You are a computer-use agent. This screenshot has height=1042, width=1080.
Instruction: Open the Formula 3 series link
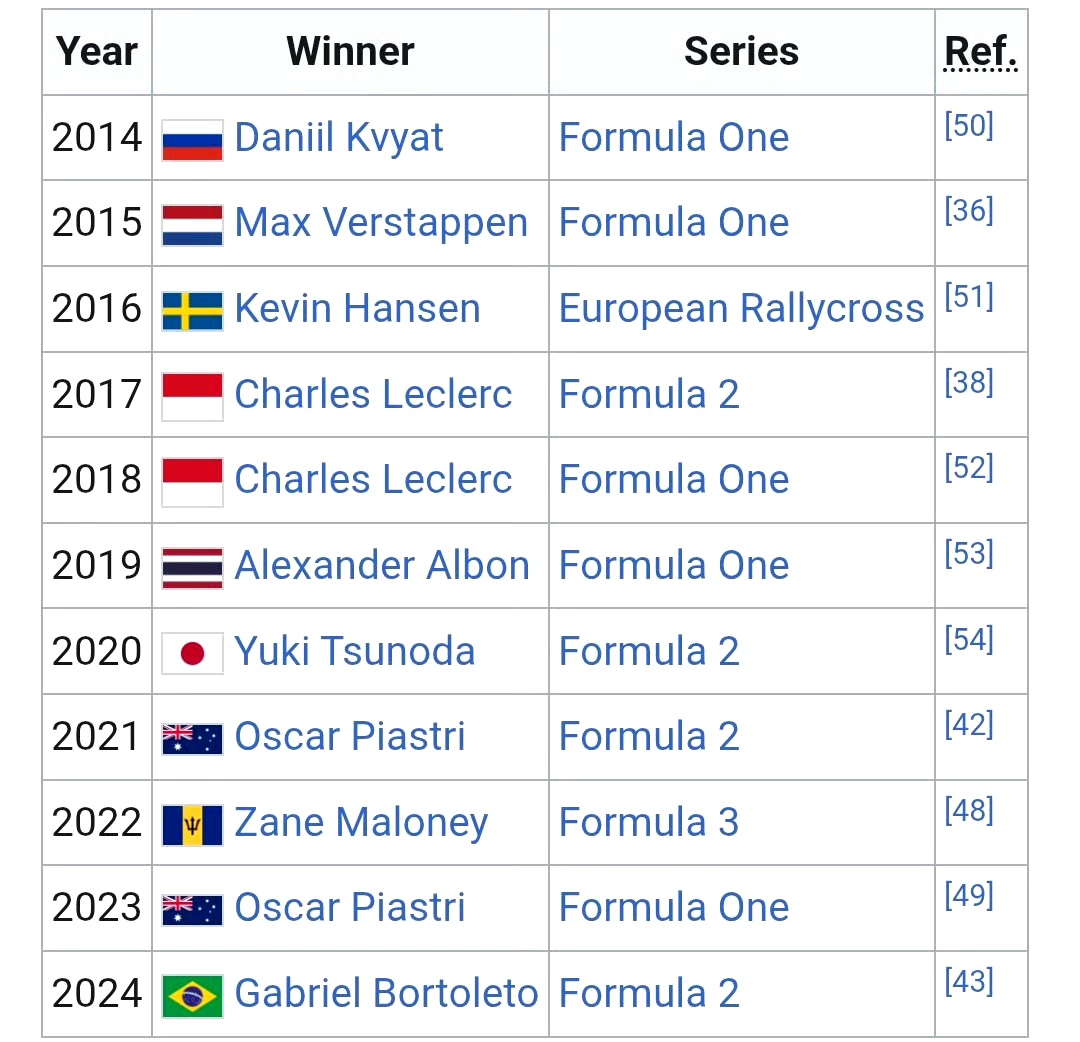[648, 823]
